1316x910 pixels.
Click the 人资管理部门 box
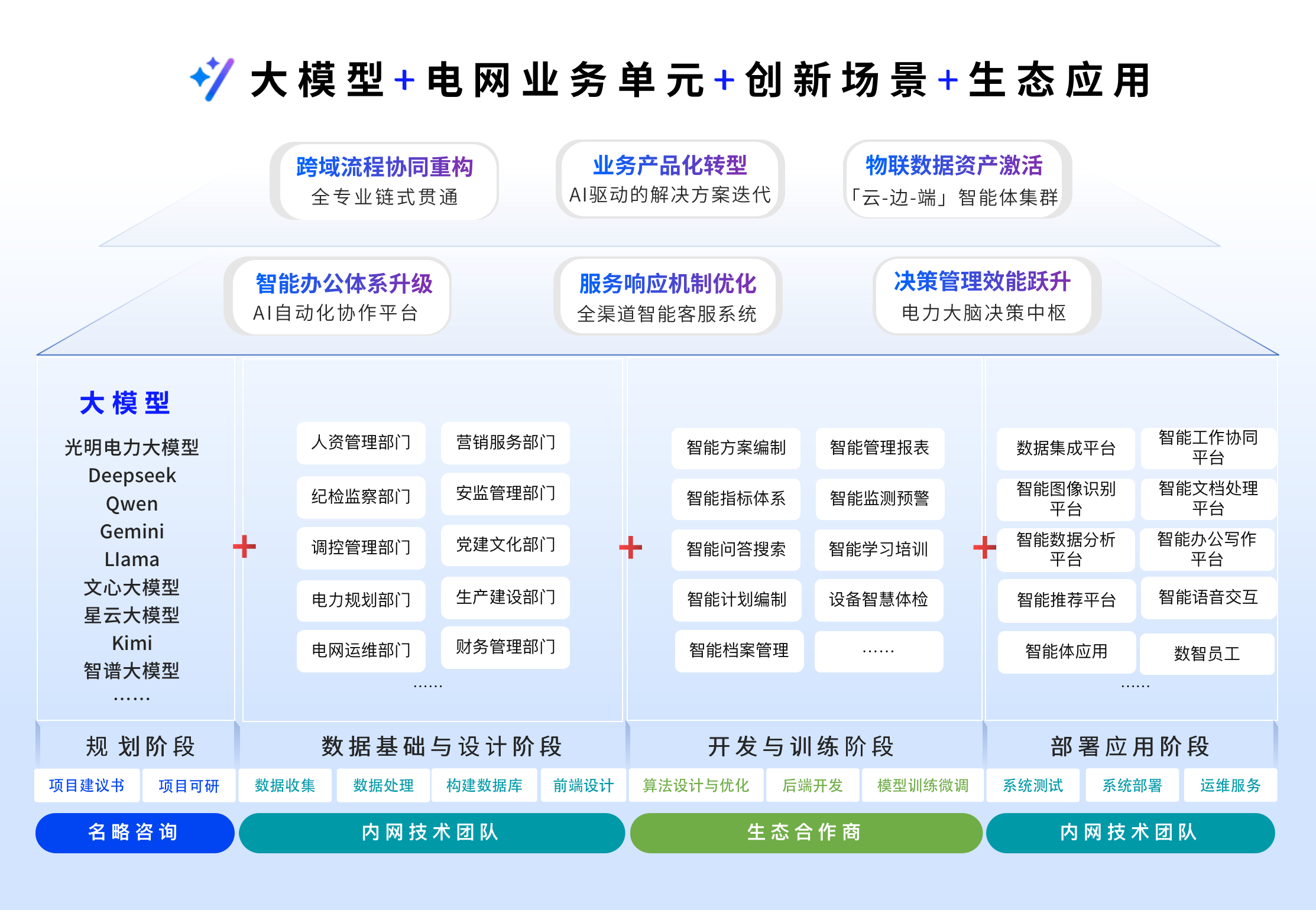coord(361,443)
